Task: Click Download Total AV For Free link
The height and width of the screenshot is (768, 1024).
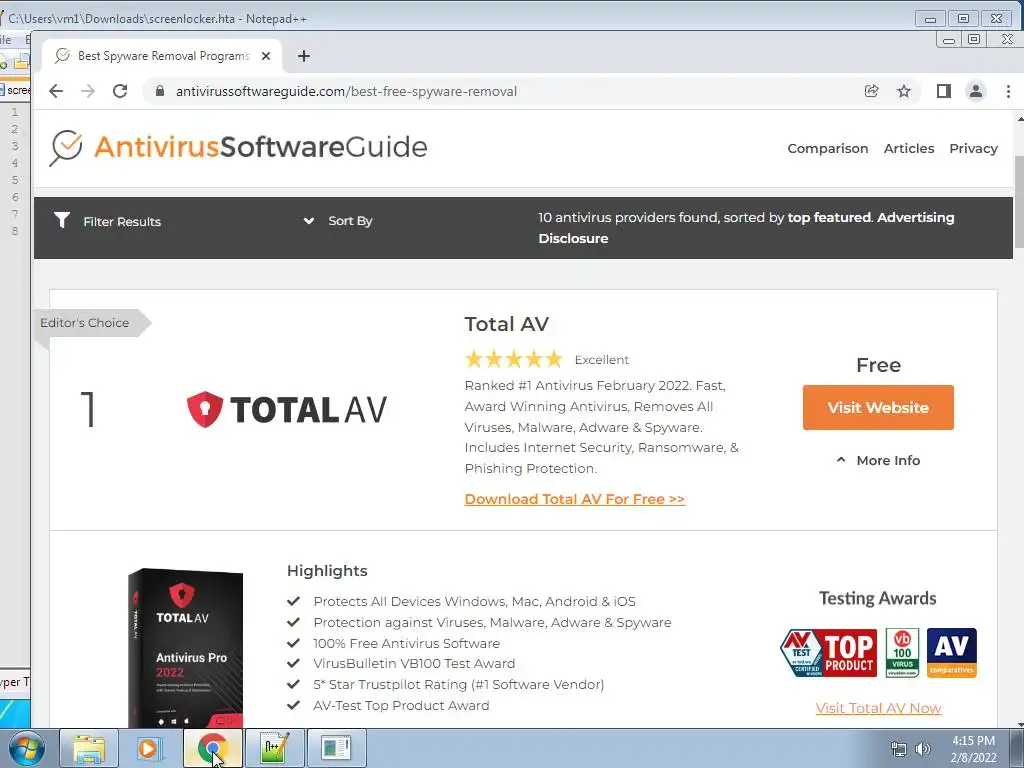Action: (575, 499)
